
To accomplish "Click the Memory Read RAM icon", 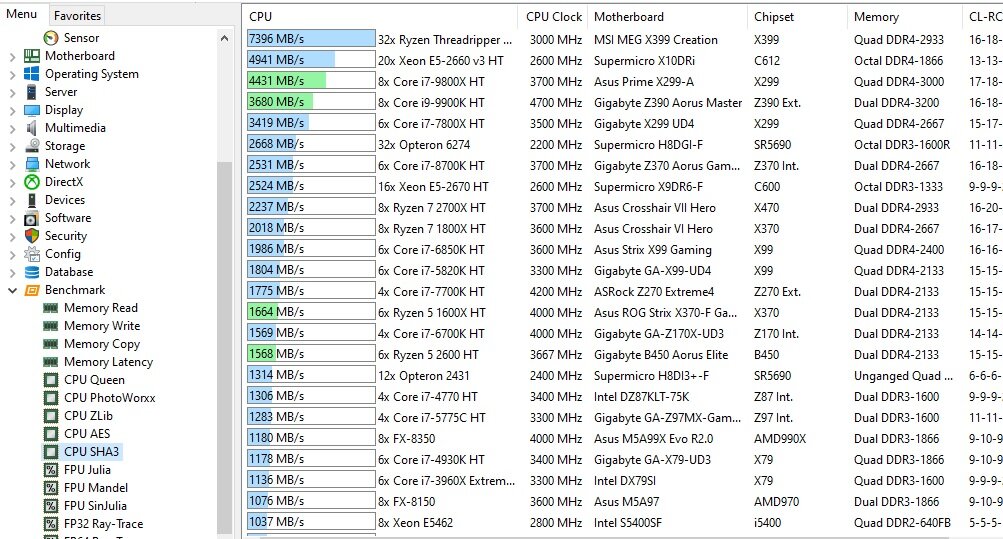I will [x=51, y=308].
